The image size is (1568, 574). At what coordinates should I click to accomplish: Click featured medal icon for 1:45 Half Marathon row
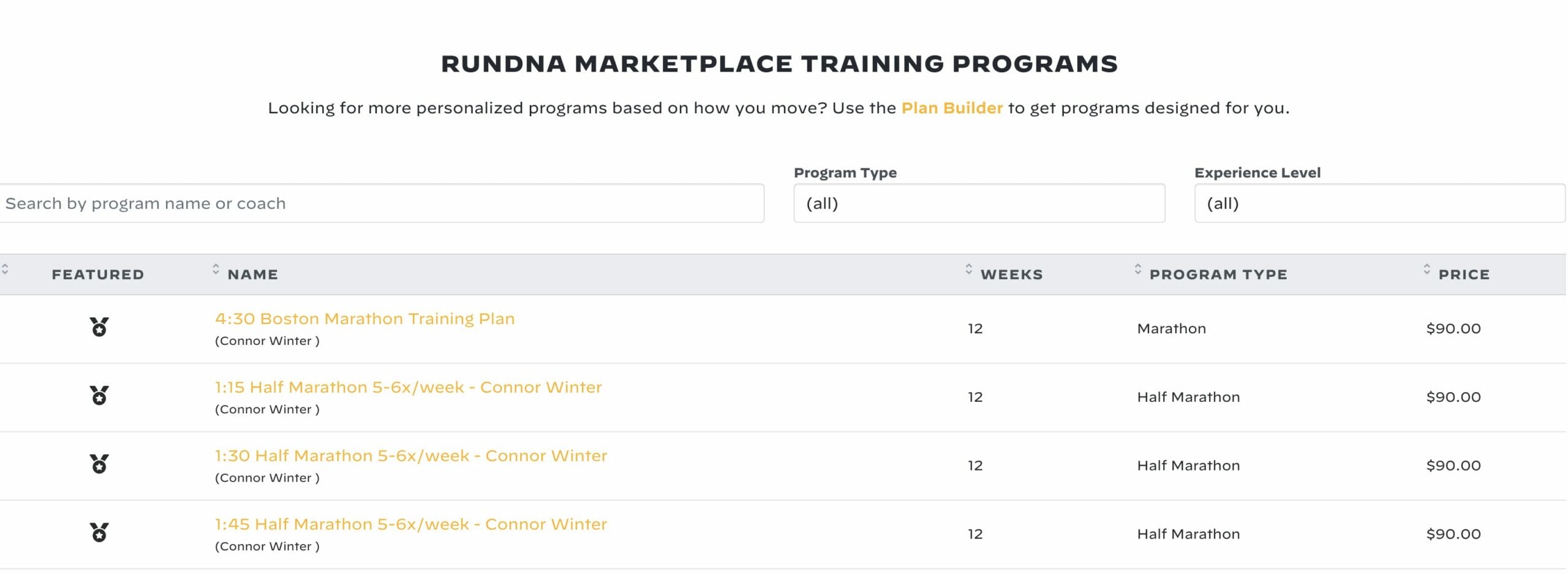[x=99, y=533]
